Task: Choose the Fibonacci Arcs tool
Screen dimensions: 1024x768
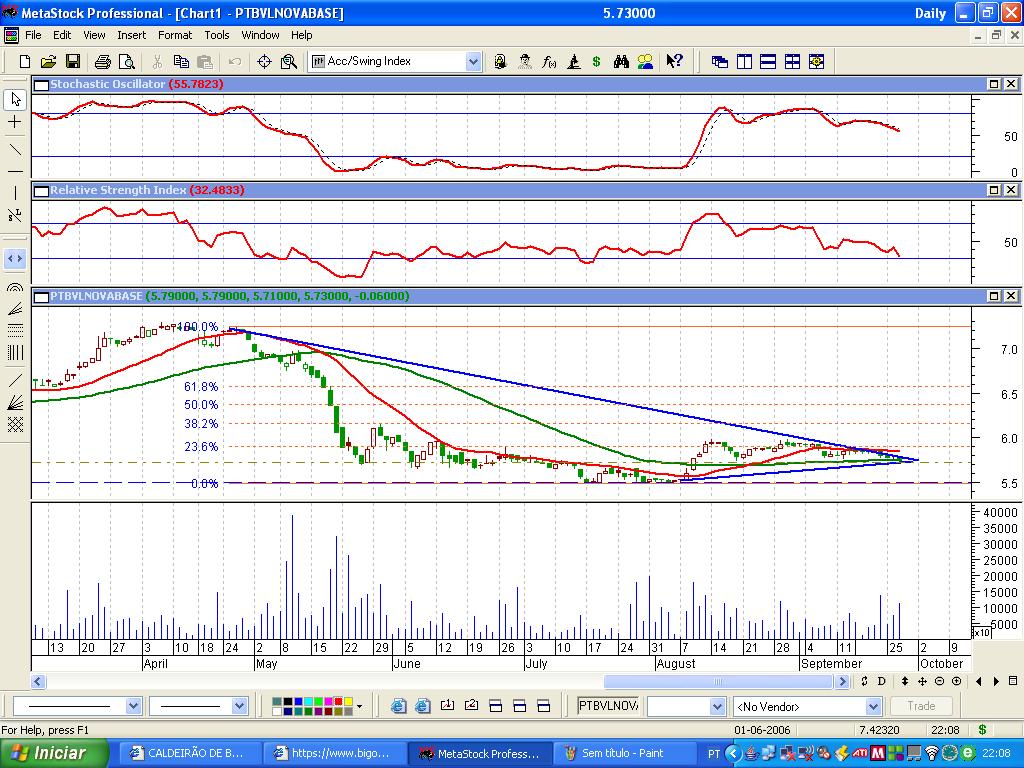Action: click(x=15, y=288)
